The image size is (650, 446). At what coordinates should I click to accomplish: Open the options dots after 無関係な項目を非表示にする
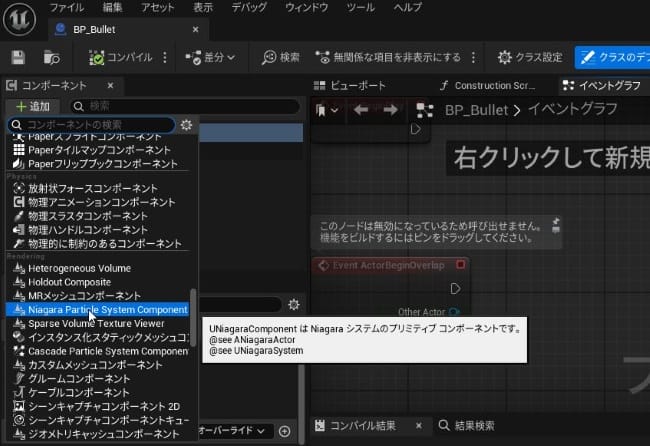[473, 58]
